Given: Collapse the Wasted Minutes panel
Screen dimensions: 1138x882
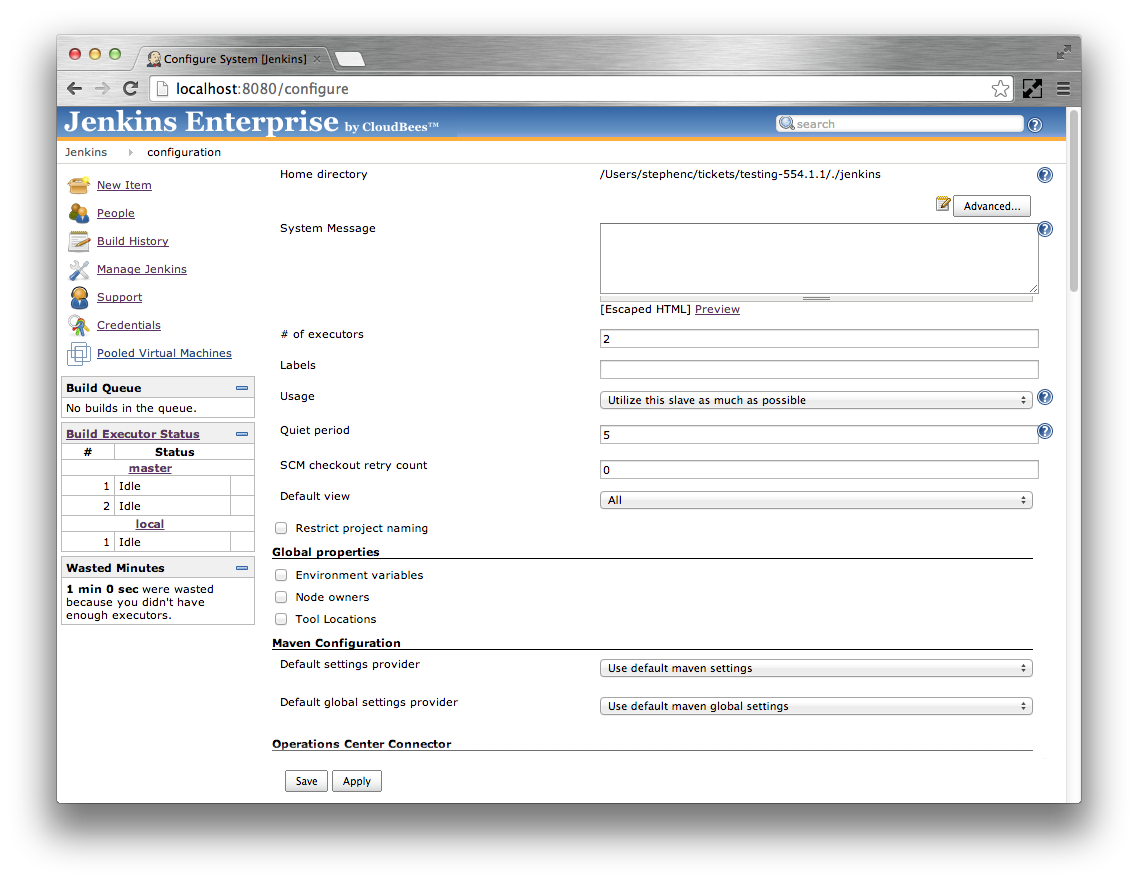Looking at the screenshot, I should 242,568.
